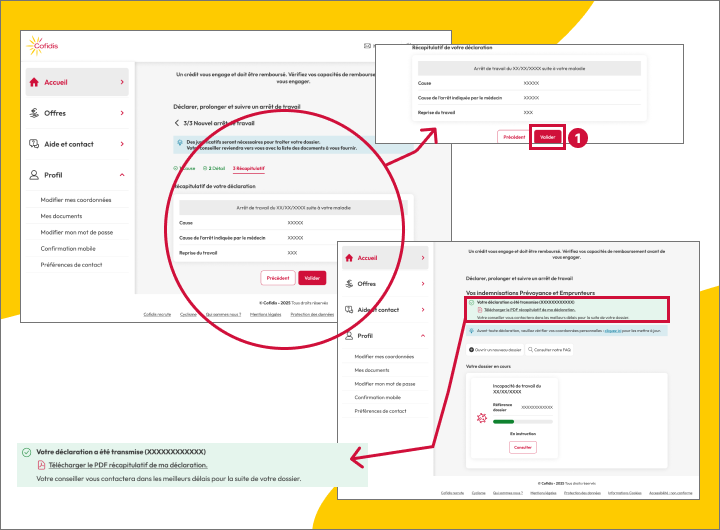Open the envelope messages icon in header

(367, 46)
